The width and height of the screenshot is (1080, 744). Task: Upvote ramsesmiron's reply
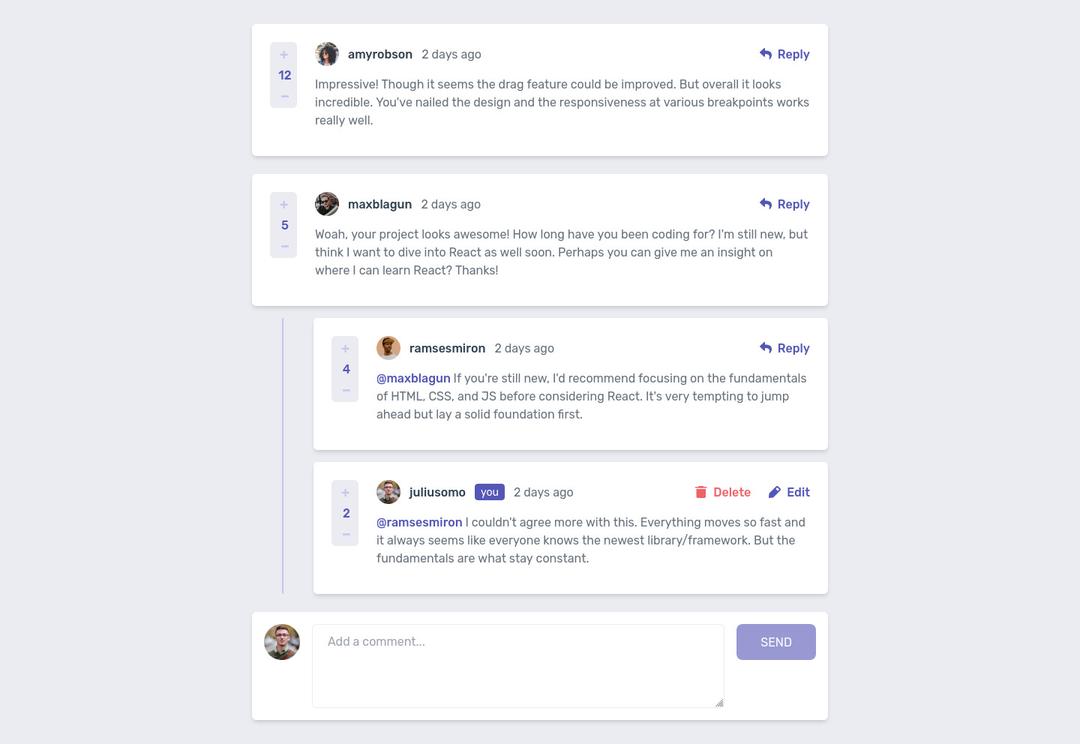345,347
